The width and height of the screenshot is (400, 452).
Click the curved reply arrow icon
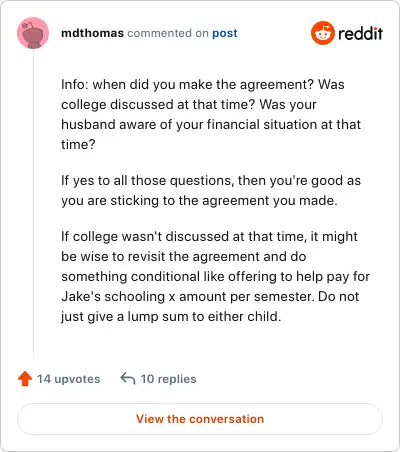[x=128, y=379]
